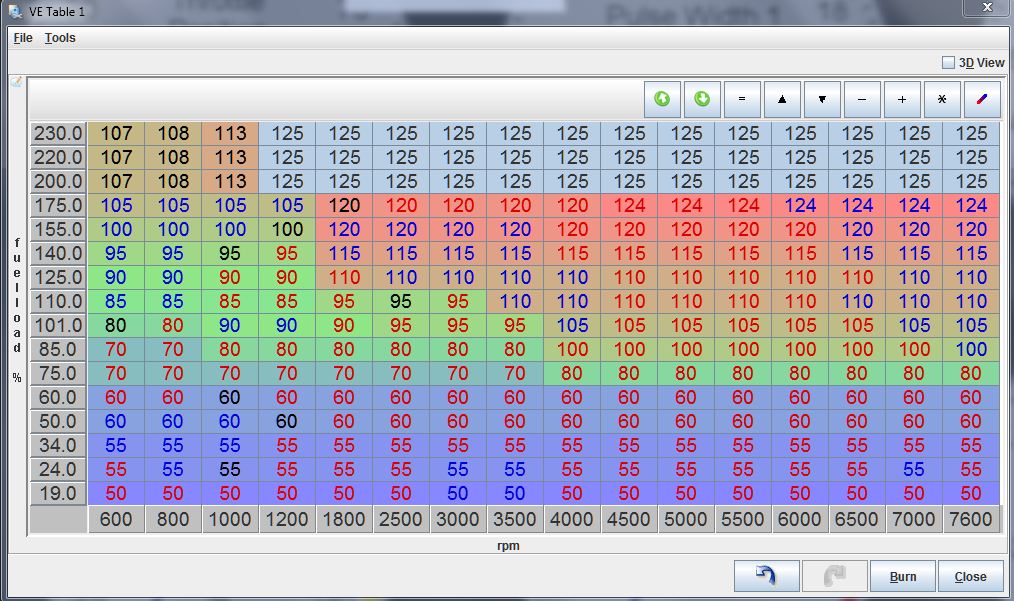Click the Burn button
Image resolution: width=1014 pixels, height=601 pixels.
tap(902, 576)
